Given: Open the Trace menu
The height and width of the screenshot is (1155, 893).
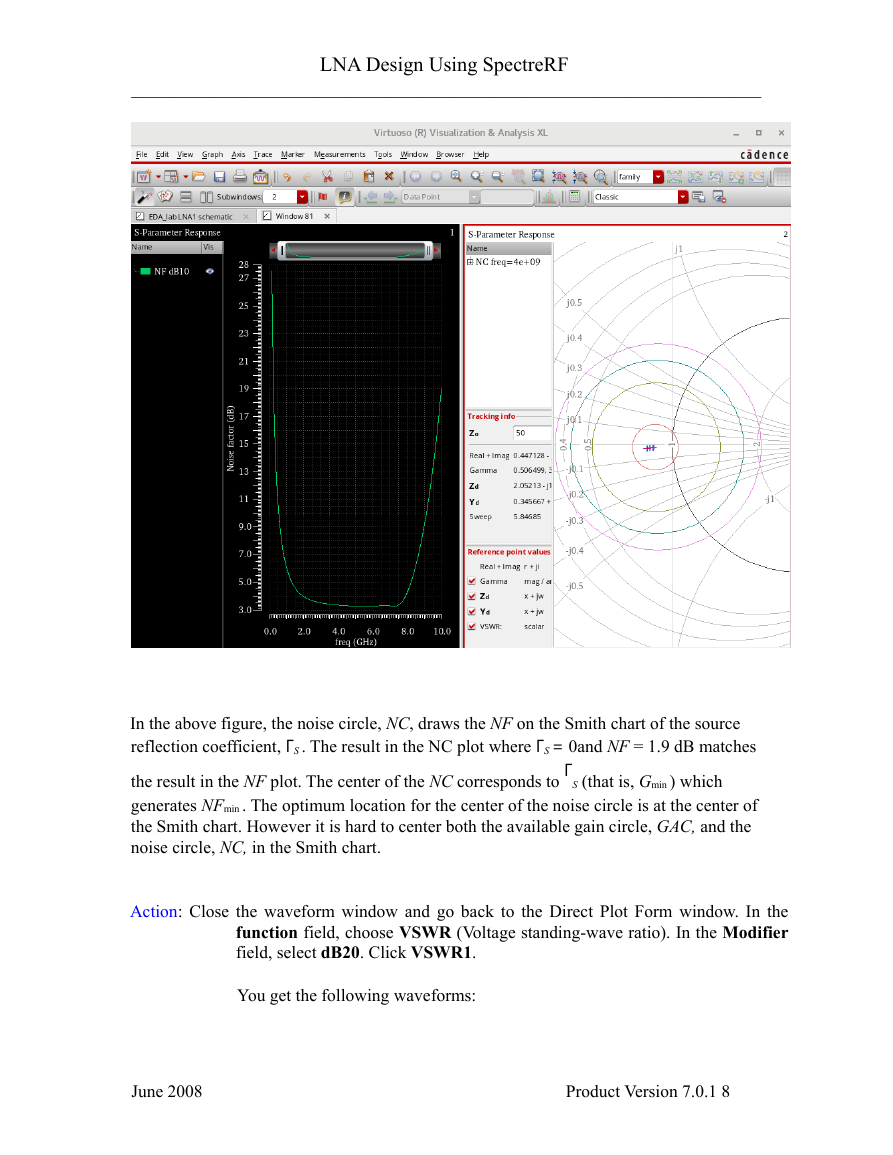Looking at the screenshot, I should pyautogui.click(x=263, y=155).
